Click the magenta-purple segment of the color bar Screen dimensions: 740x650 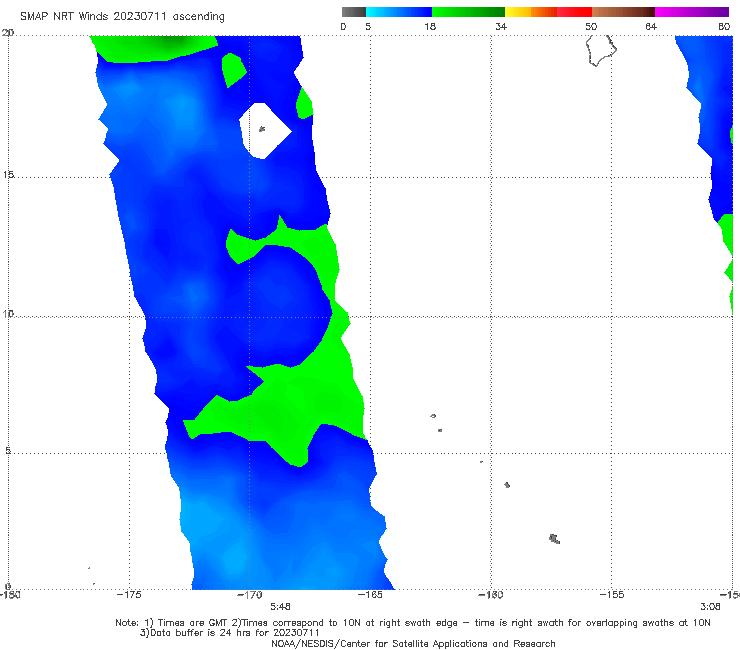point(692,12)
